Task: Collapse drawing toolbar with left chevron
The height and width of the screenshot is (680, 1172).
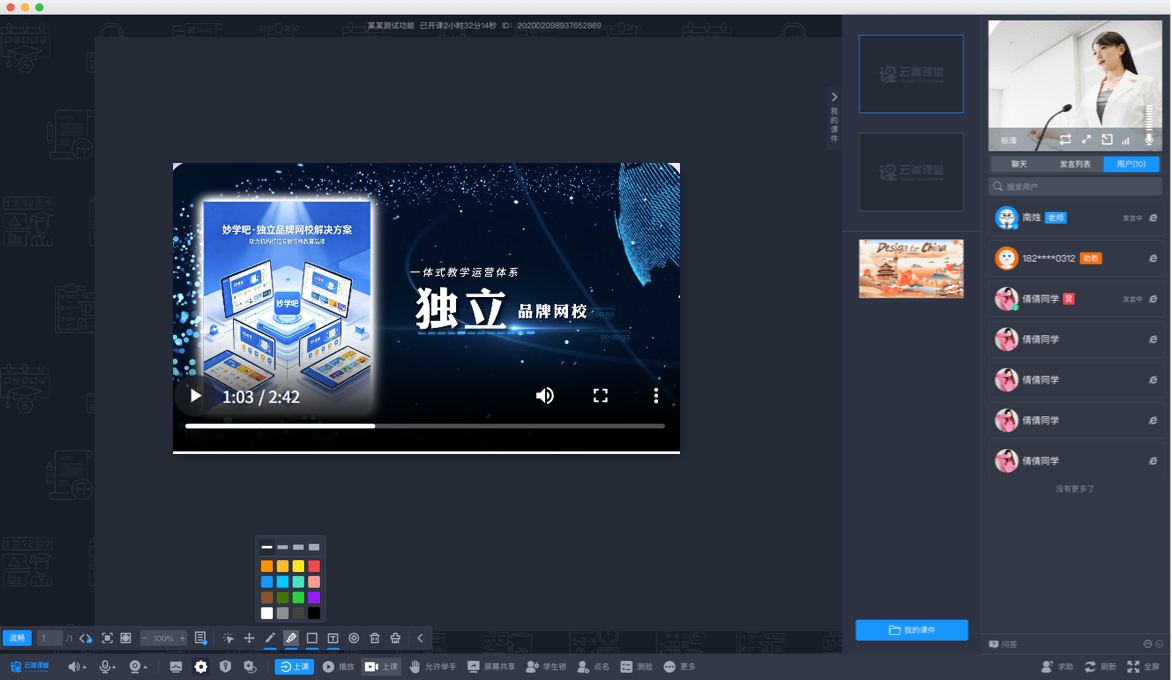Action: (x=420, y=638)
